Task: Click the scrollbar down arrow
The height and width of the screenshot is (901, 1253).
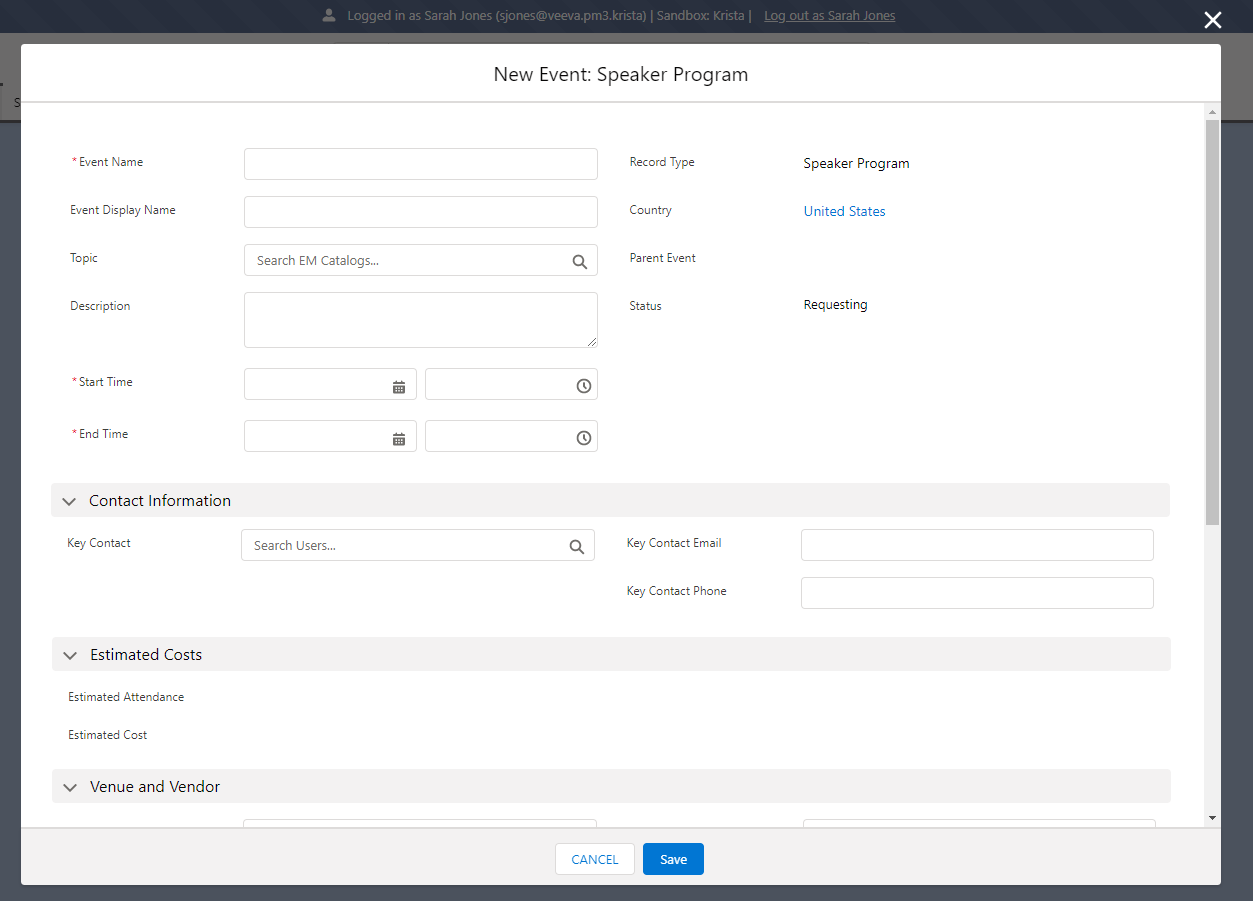Action: (1212, 817)
